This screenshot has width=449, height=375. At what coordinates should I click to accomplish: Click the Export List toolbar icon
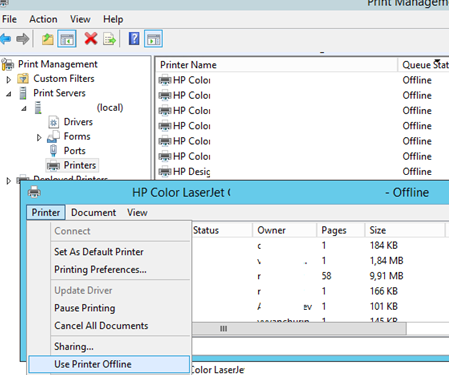109,39
